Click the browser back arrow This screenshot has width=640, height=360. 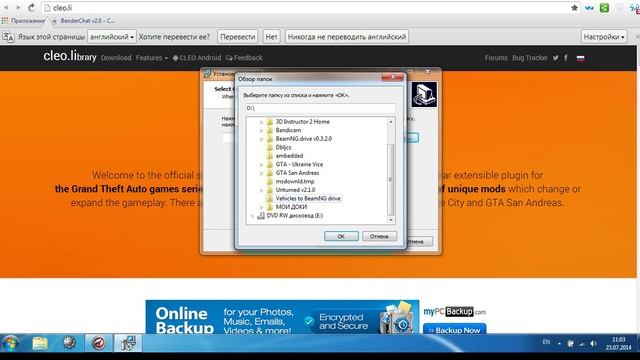click(x=6, y=7)
